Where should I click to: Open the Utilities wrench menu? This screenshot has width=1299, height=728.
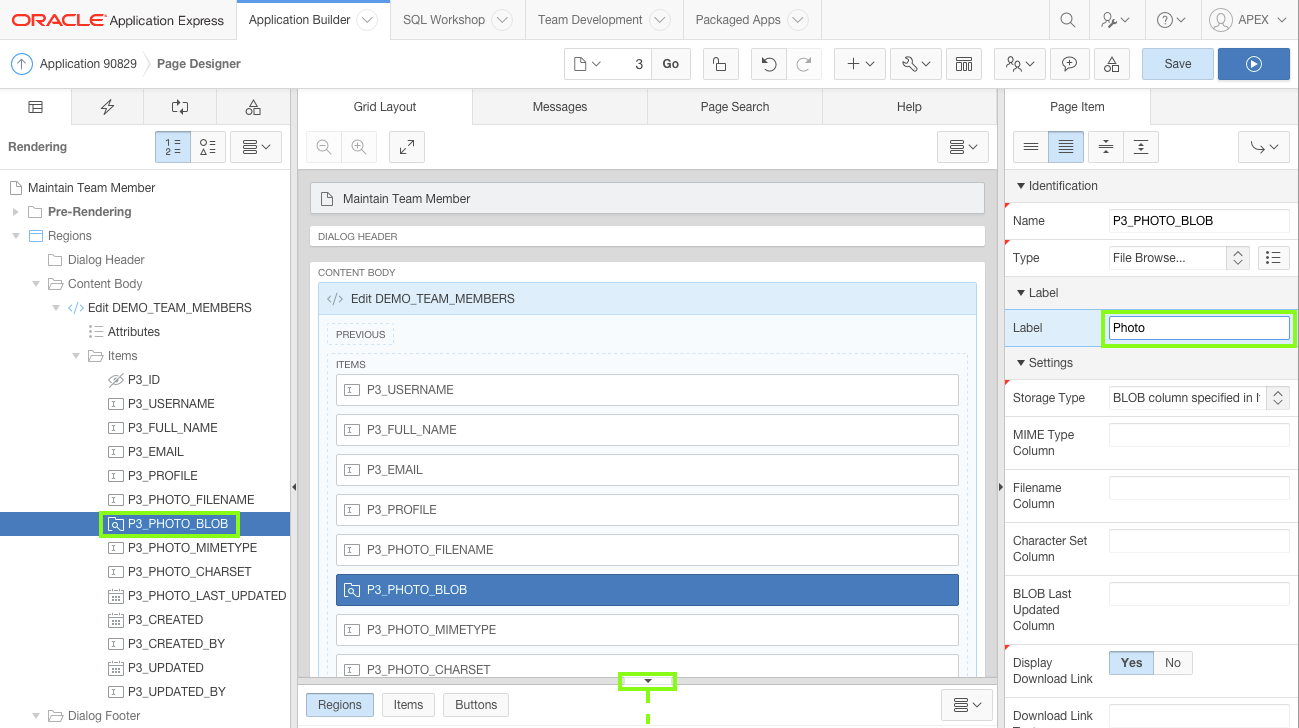tap(915, 64)
